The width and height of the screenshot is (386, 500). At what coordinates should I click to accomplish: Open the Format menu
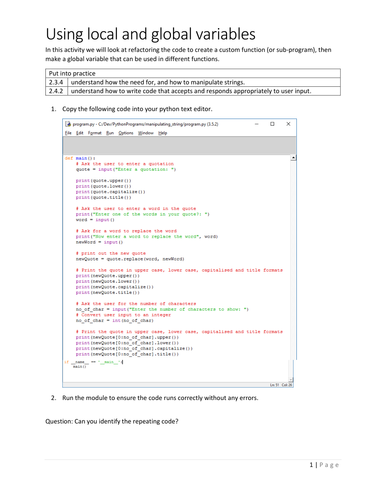[95, 133]
